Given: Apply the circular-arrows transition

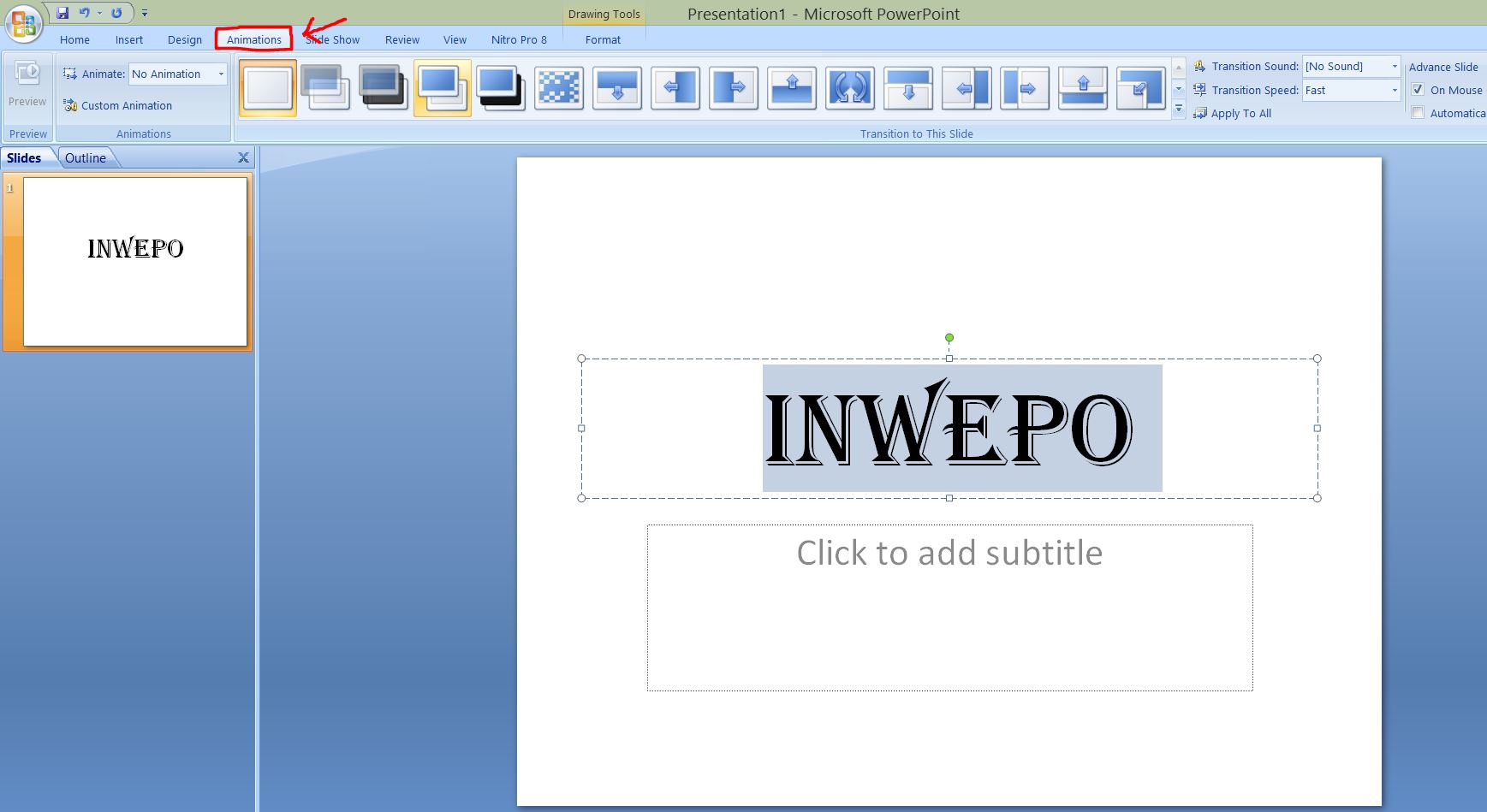Looking at the screenshot, I should click(850, 87).
